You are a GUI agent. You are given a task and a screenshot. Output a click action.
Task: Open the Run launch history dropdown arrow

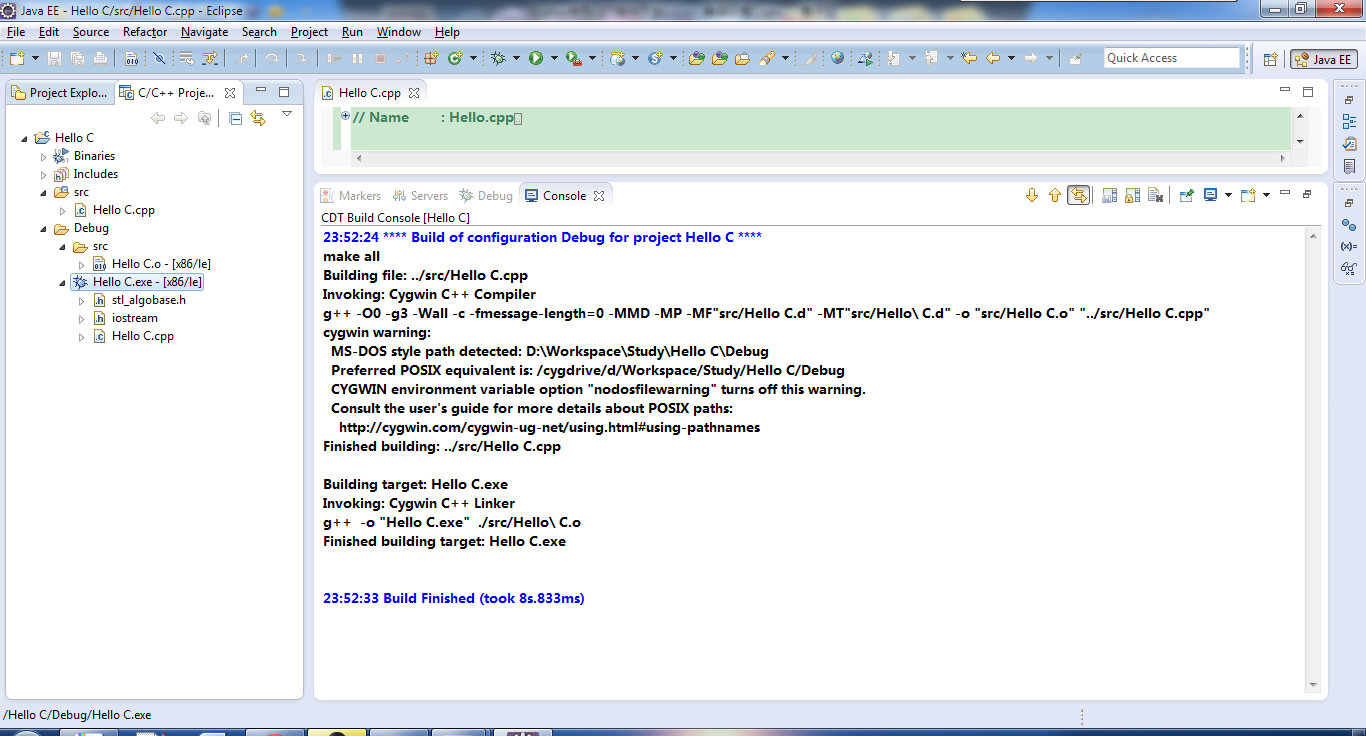coord(554,59)
